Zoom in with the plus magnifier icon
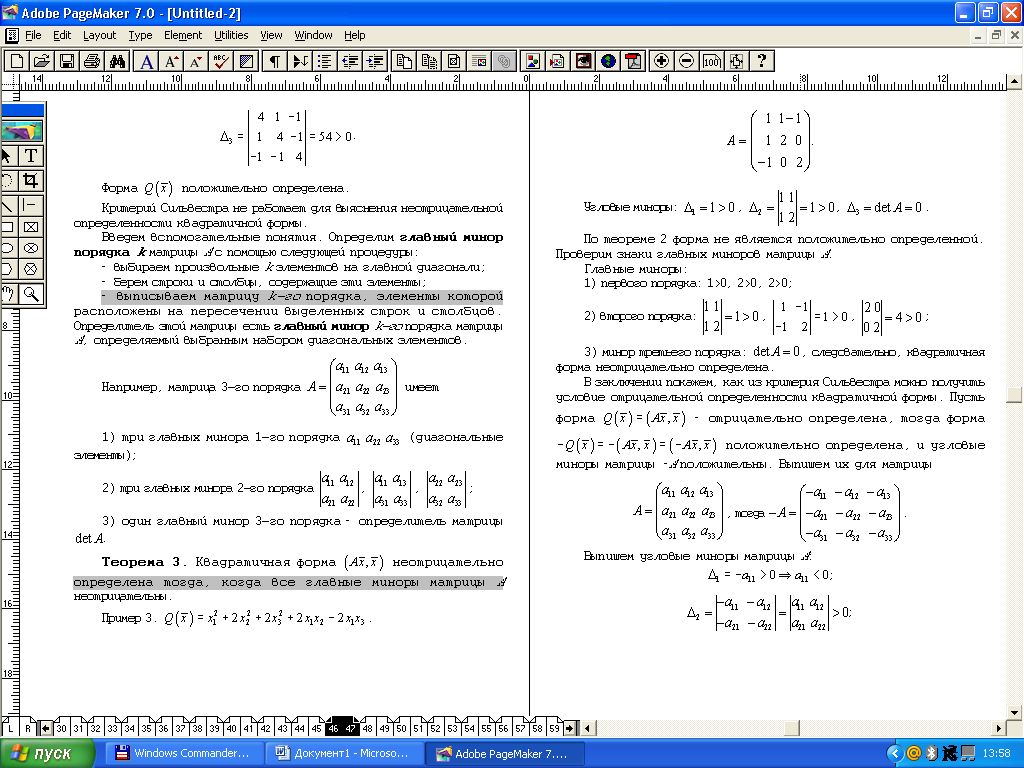 coord(661,61)
